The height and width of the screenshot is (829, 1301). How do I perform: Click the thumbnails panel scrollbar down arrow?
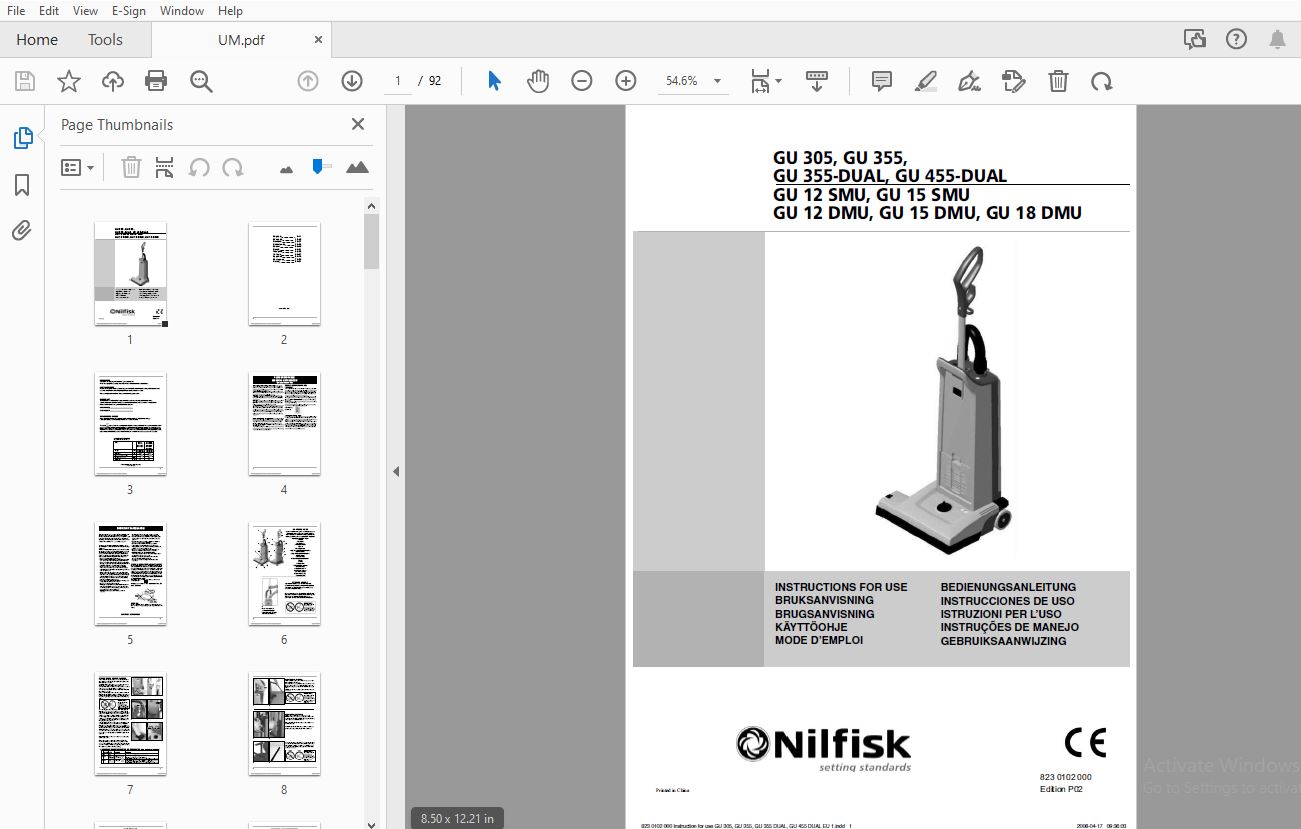tap(371, 823)
